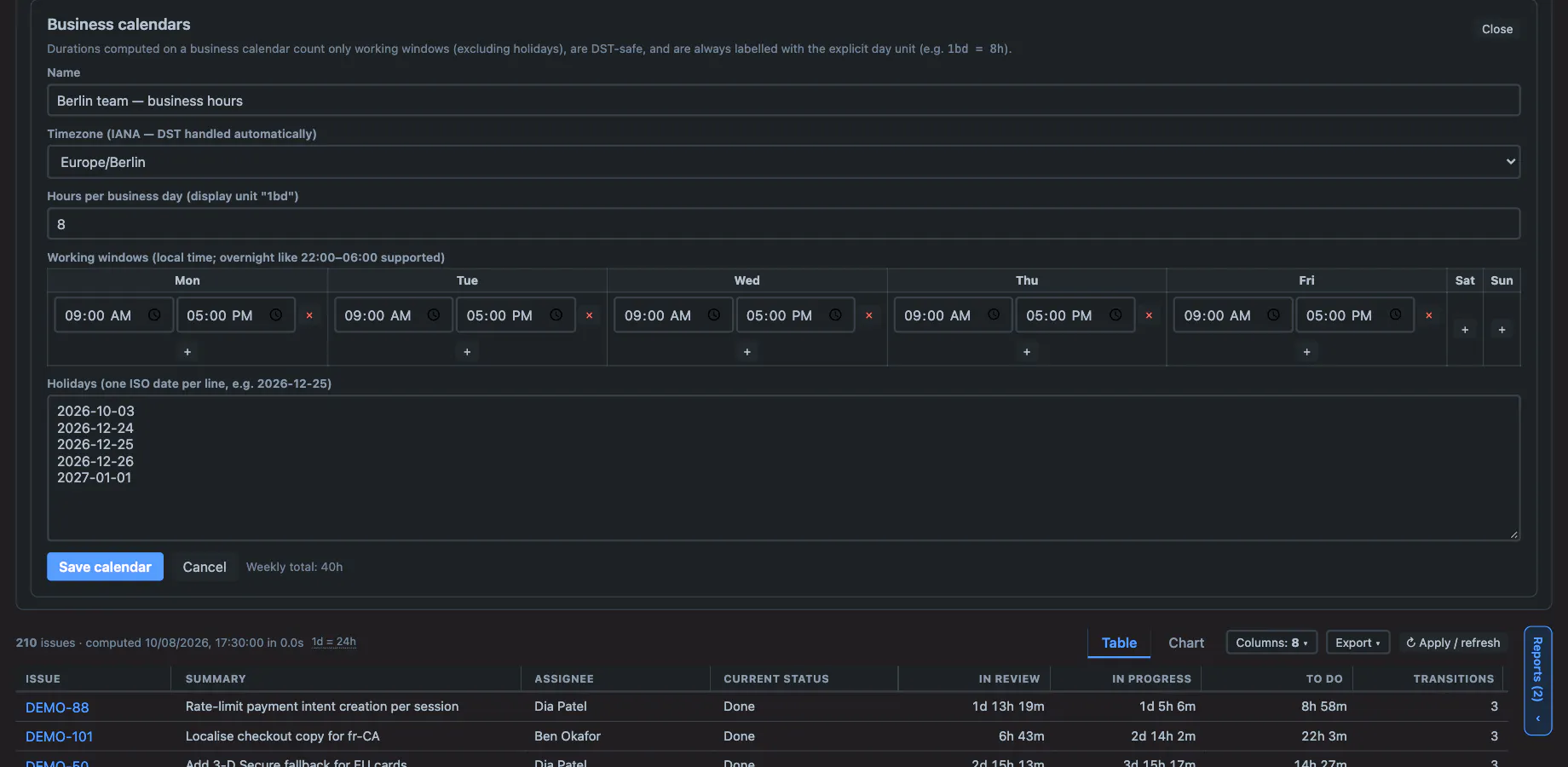Viewport: 1568px width, 767px height.
Task: Click the hours per business day field
Action: coord(784,224)
